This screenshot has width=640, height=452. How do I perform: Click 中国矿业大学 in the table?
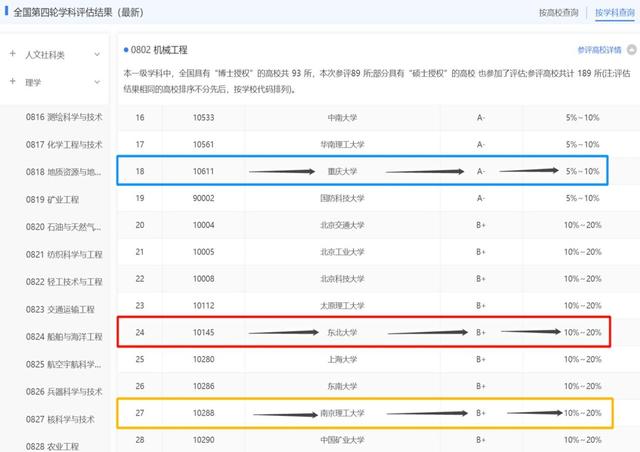(x=342, y=440)
